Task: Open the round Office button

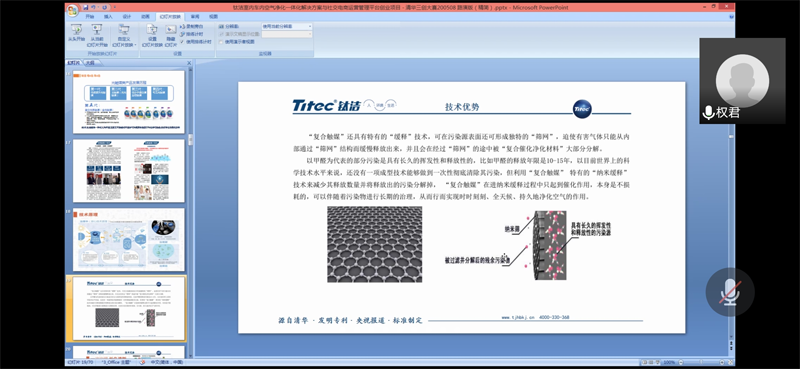Action: tap(73, 10)
